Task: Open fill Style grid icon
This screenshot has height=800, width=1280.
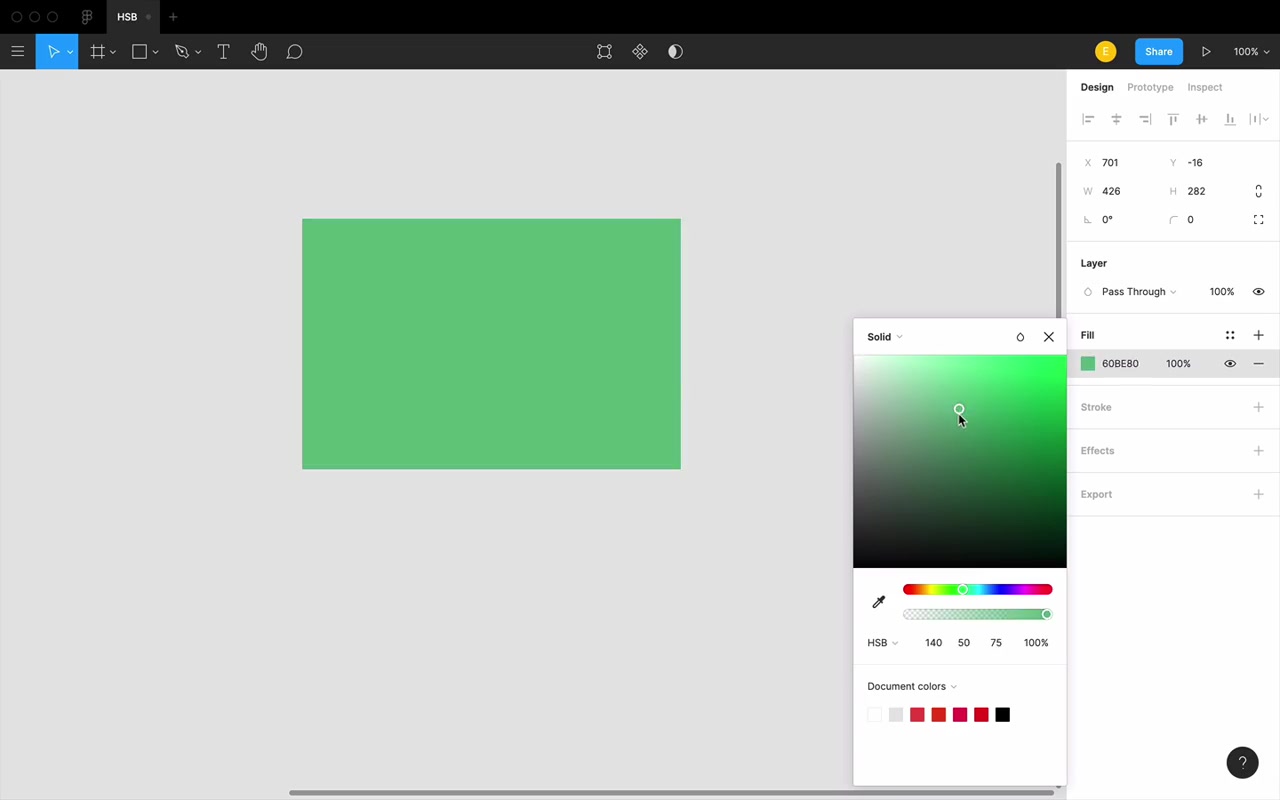Action: coord(1230,335)
